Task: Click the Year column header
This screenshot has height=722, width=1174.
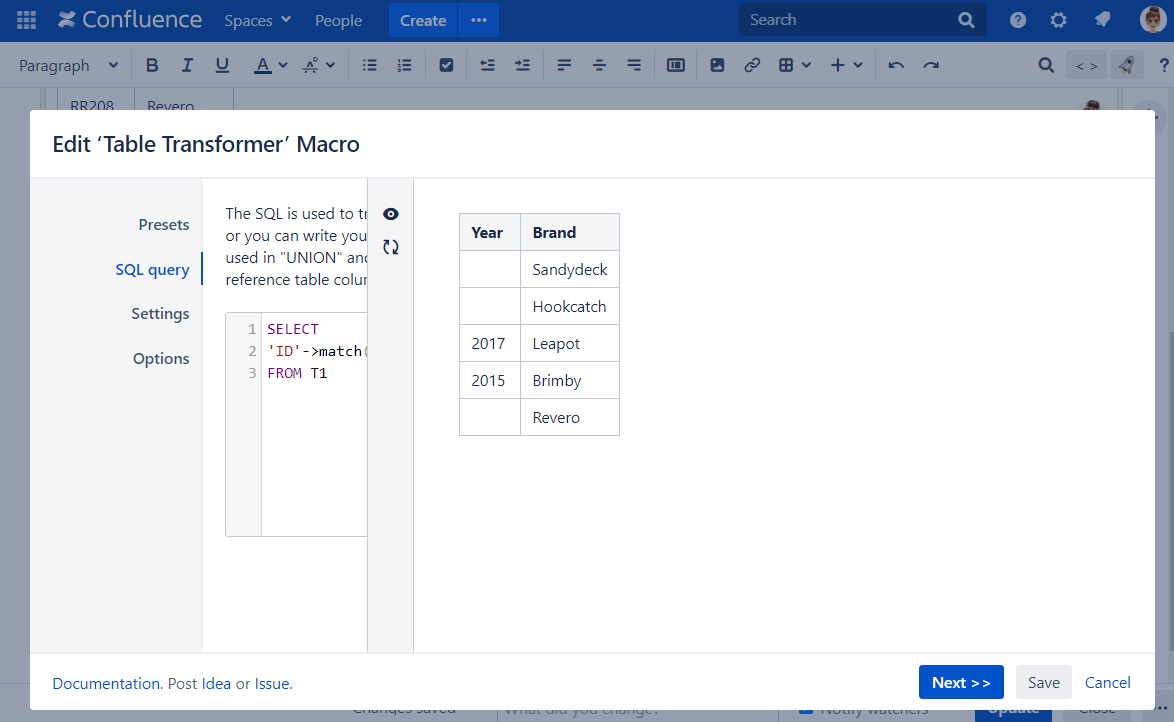Action: (490, 232)
